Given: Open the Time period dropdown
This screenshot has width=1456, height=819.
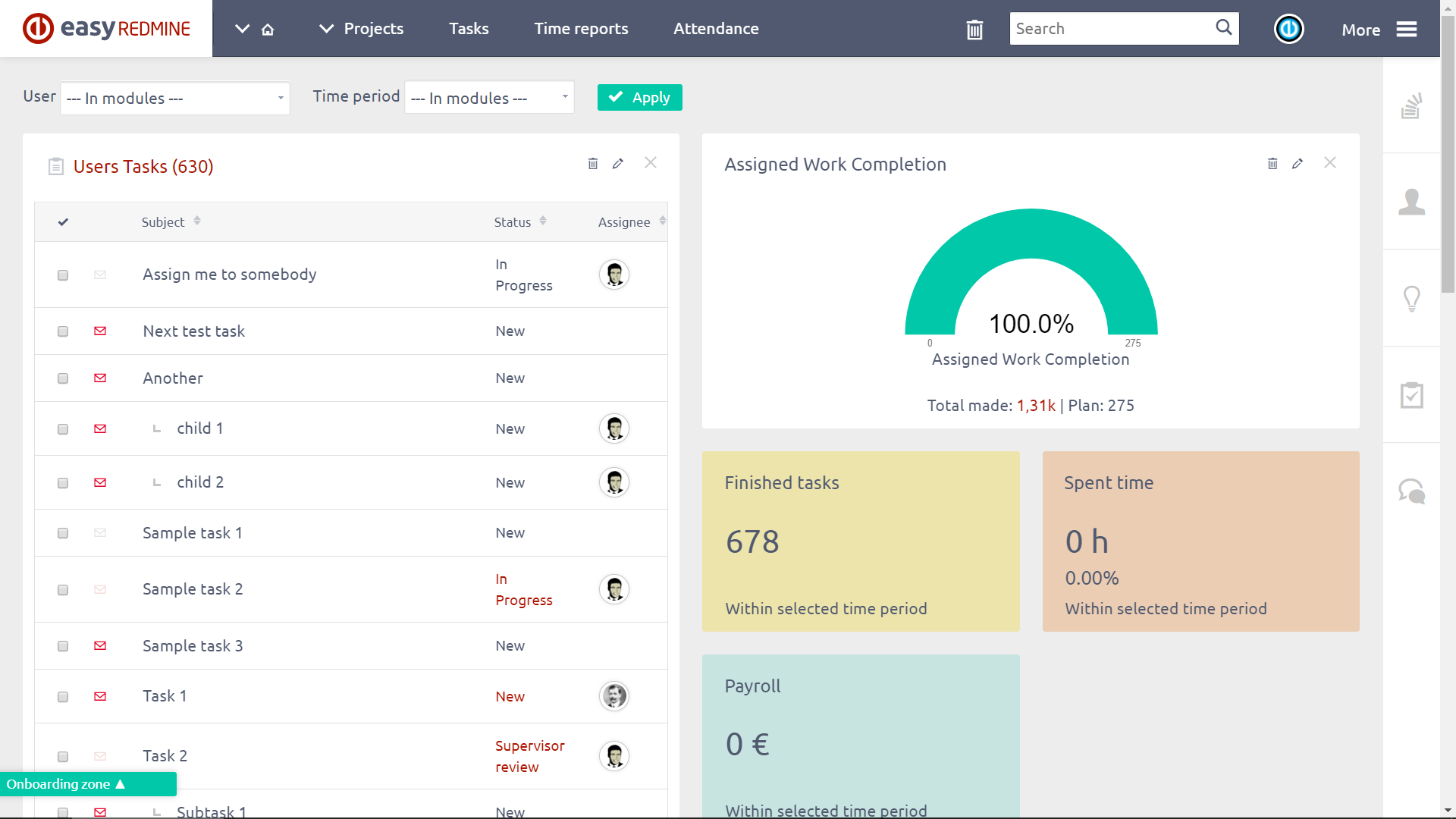Looking at the screenshot, I should click(489, 98).
